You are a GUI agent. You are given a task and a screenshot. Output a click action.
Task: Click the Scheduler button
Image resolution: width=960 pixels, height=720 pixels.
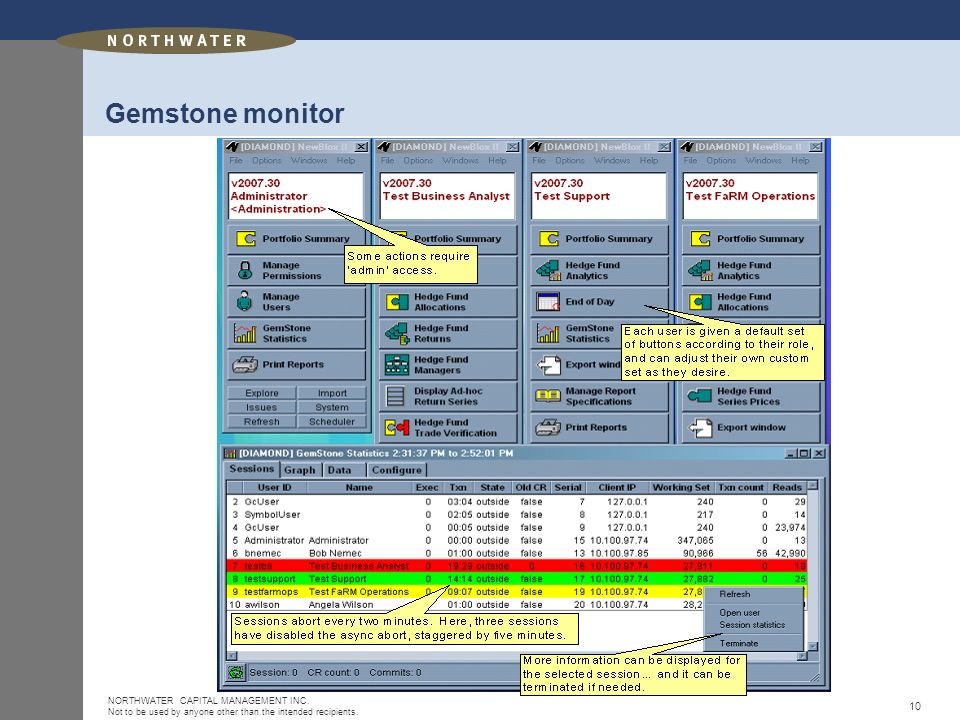point(332,422)
